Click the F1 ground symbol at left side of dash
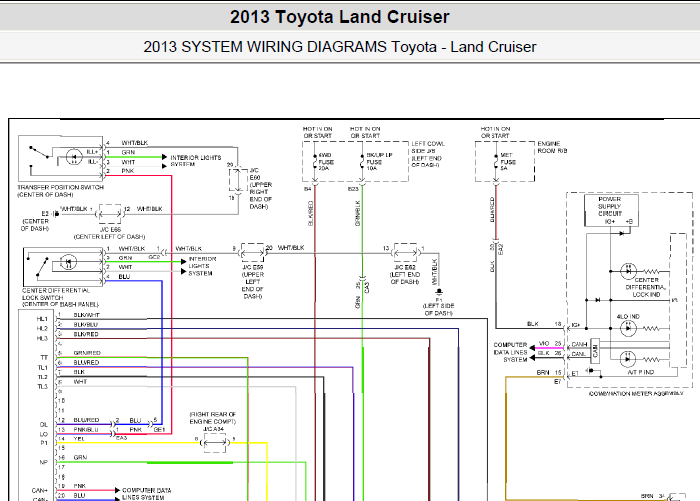Image resolution: width=700 pixels, height=501 pixels. (439, 291)
